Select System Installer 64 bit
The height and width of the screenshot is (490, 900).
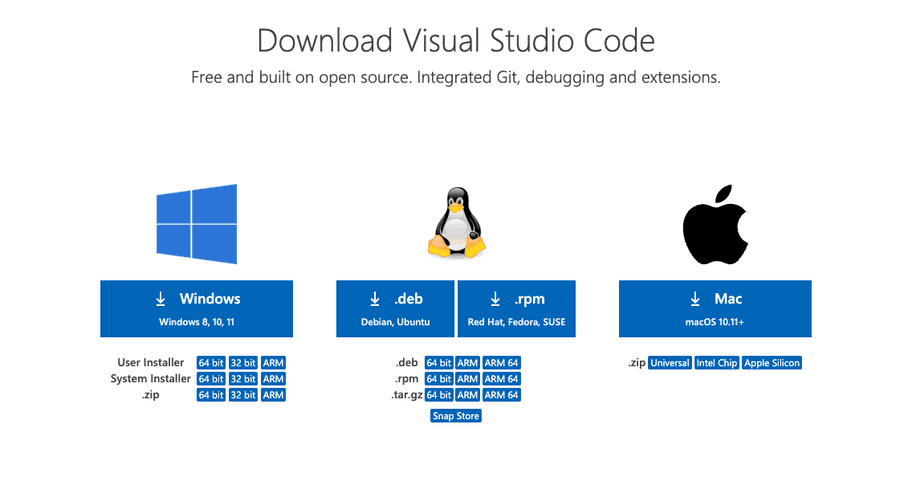pos(211,379)
